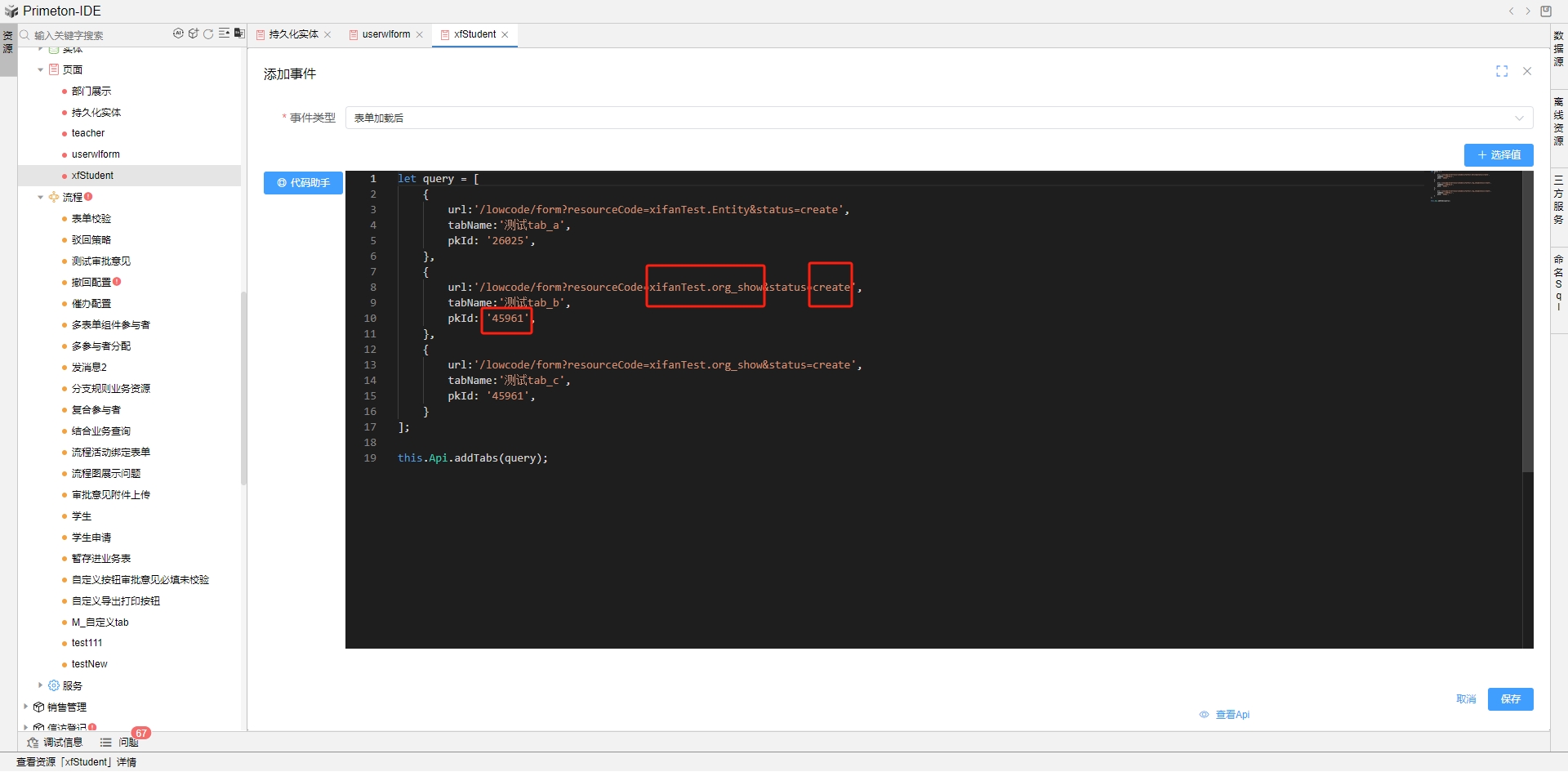Image resolution: width=1568 pixels, height=772 pixels.
Task: Toggle the 离线资源 panel on right sidebar
Action: (1558, 114)
